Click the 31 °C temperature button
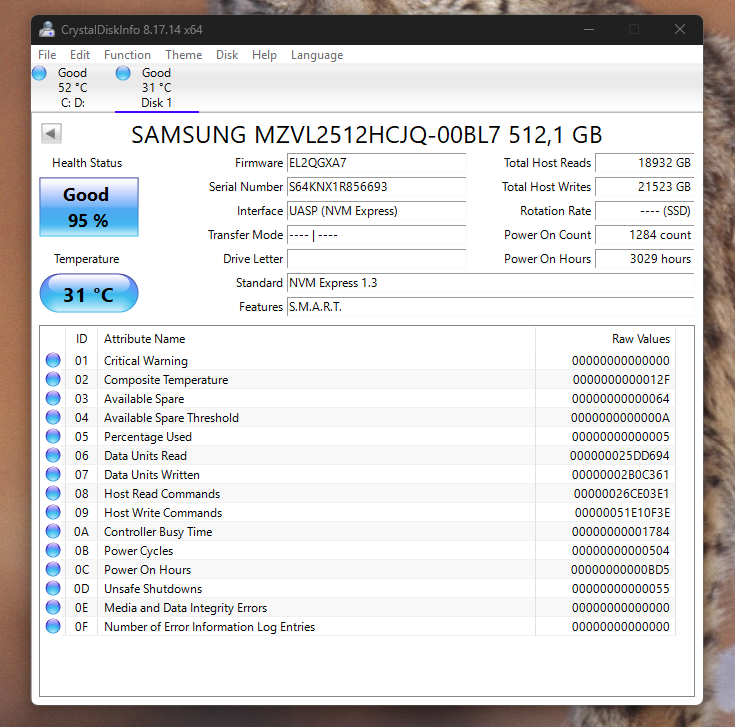This screenshot has width=735, height=727. tap(89, 293)
